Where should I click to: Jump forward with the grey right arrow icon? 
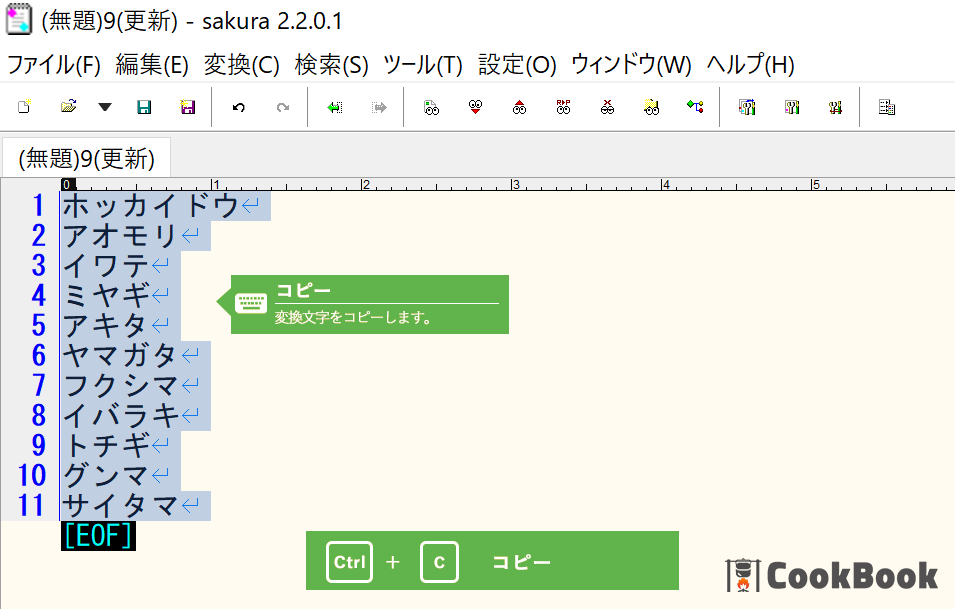click(x=379, y=107)
